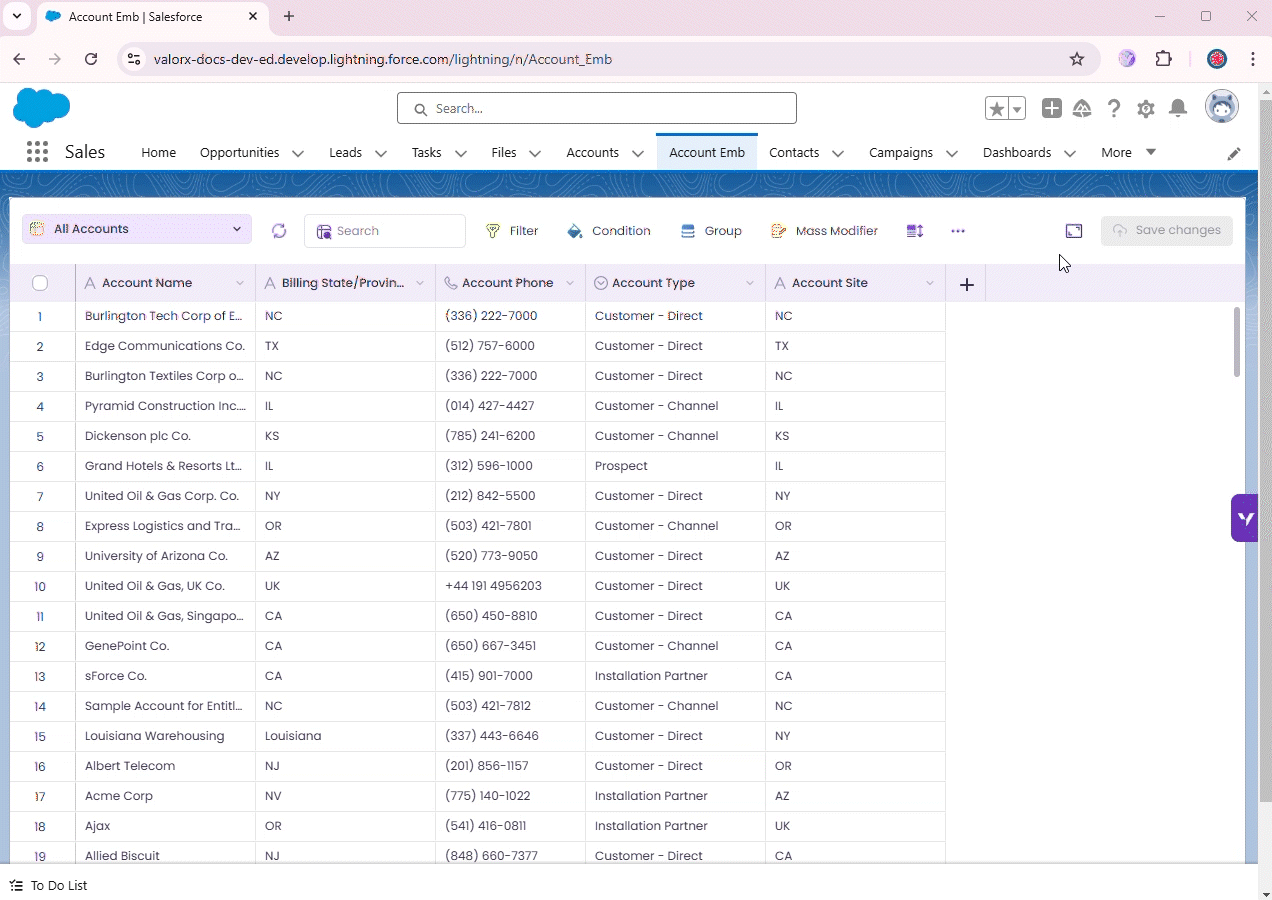1272x900 pixels.
Task: Open the Account Type column dropdown
Action: coord(749,284)
